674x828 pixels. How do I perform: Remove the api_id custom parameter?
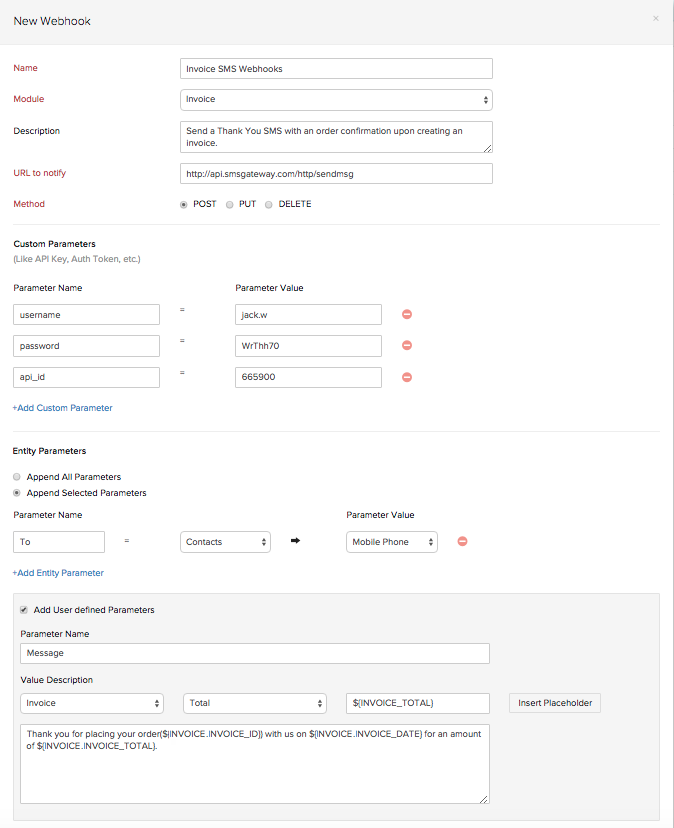(x=406, y=377)
